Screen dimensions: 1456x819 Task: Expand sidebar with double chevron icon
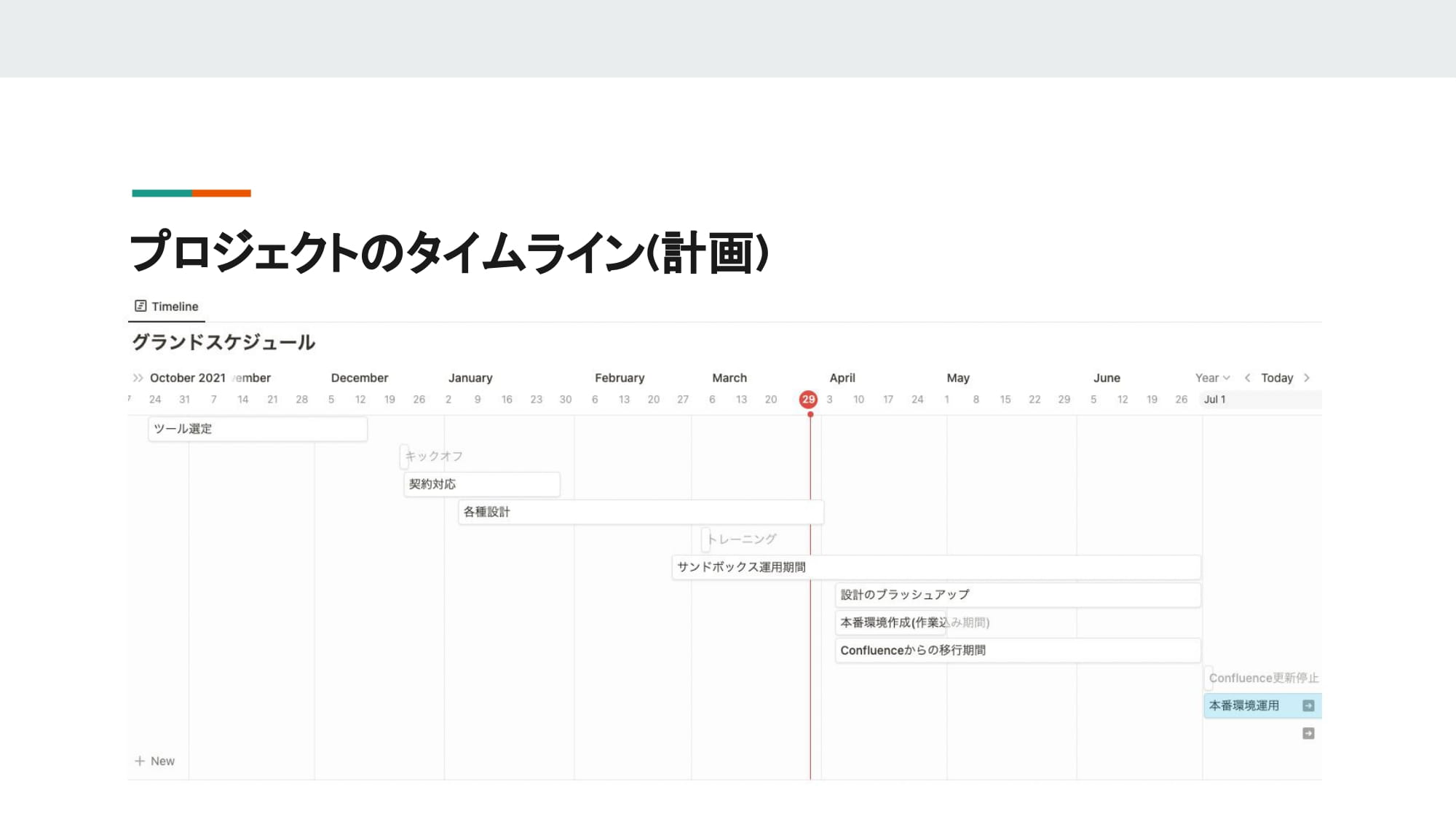(x=138, y=378)
